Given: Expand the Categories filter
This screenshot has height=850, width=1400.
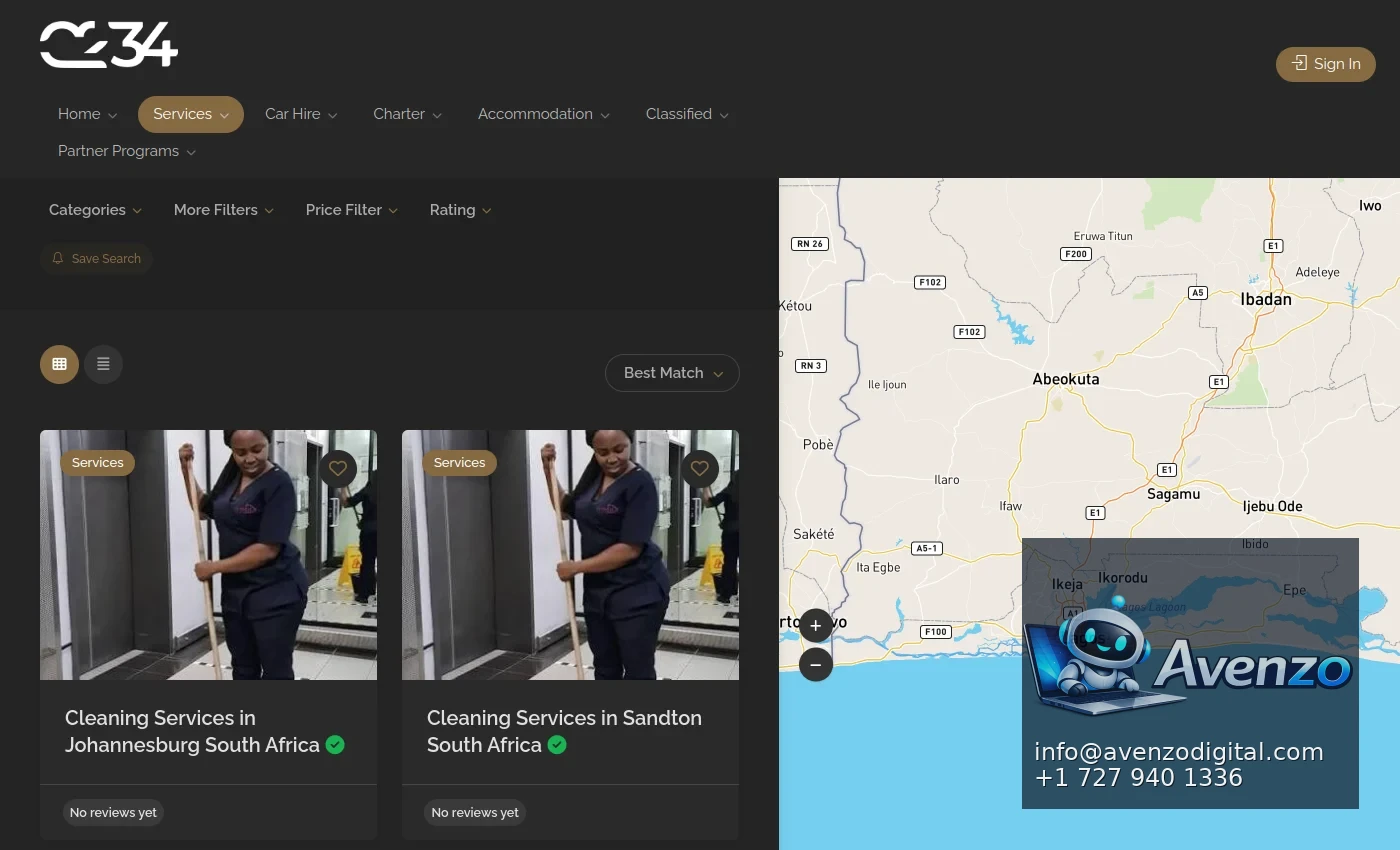Looking at the screenshot, I should 95,210.
